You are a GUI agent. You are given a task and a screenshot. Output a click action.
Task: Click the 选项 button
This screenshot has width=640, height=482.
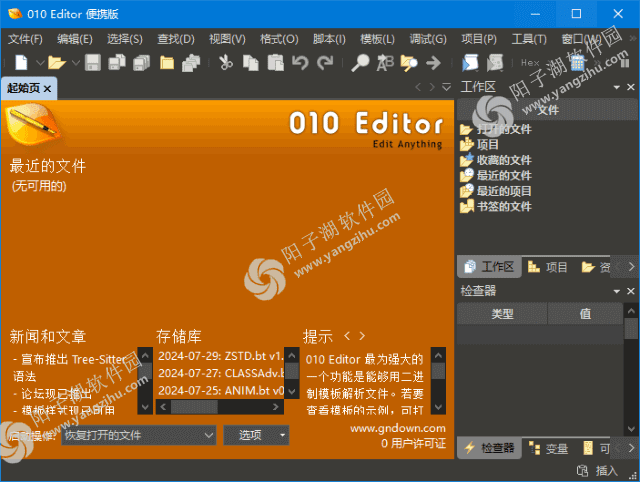pyautogui.click(x=256, y=435)
